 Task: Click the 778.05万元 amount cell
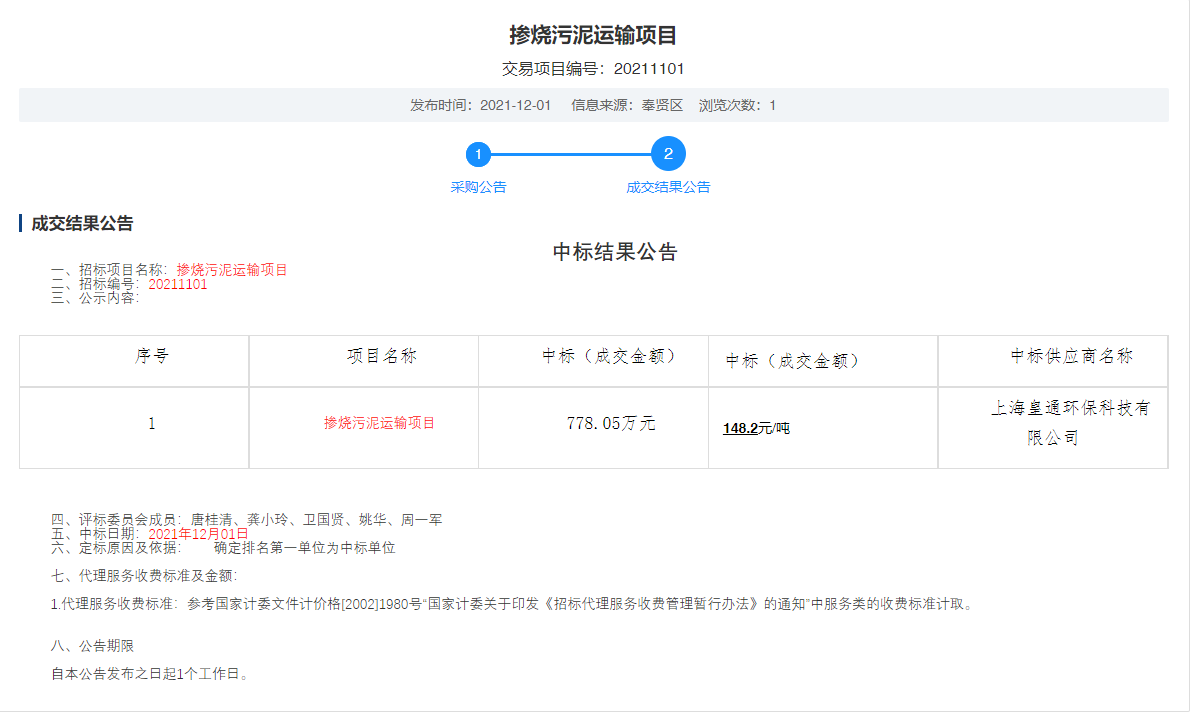click(611, 423)
